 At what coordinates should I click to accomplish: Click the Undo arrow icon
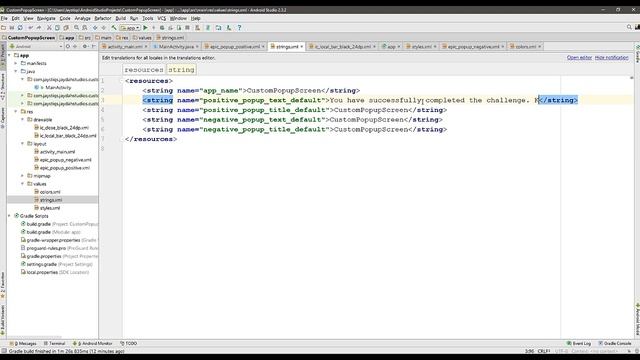click(31, 28)
